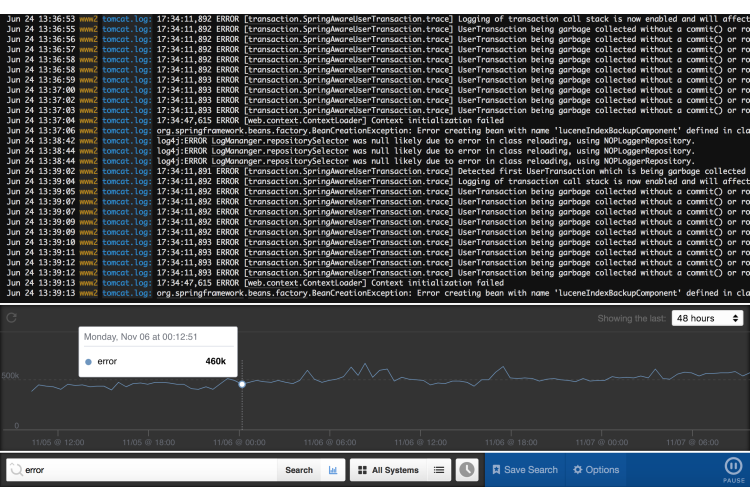Viewport: 750px width, 500px height.
Task: Pause the live log tail
Action: click(730, 468)
